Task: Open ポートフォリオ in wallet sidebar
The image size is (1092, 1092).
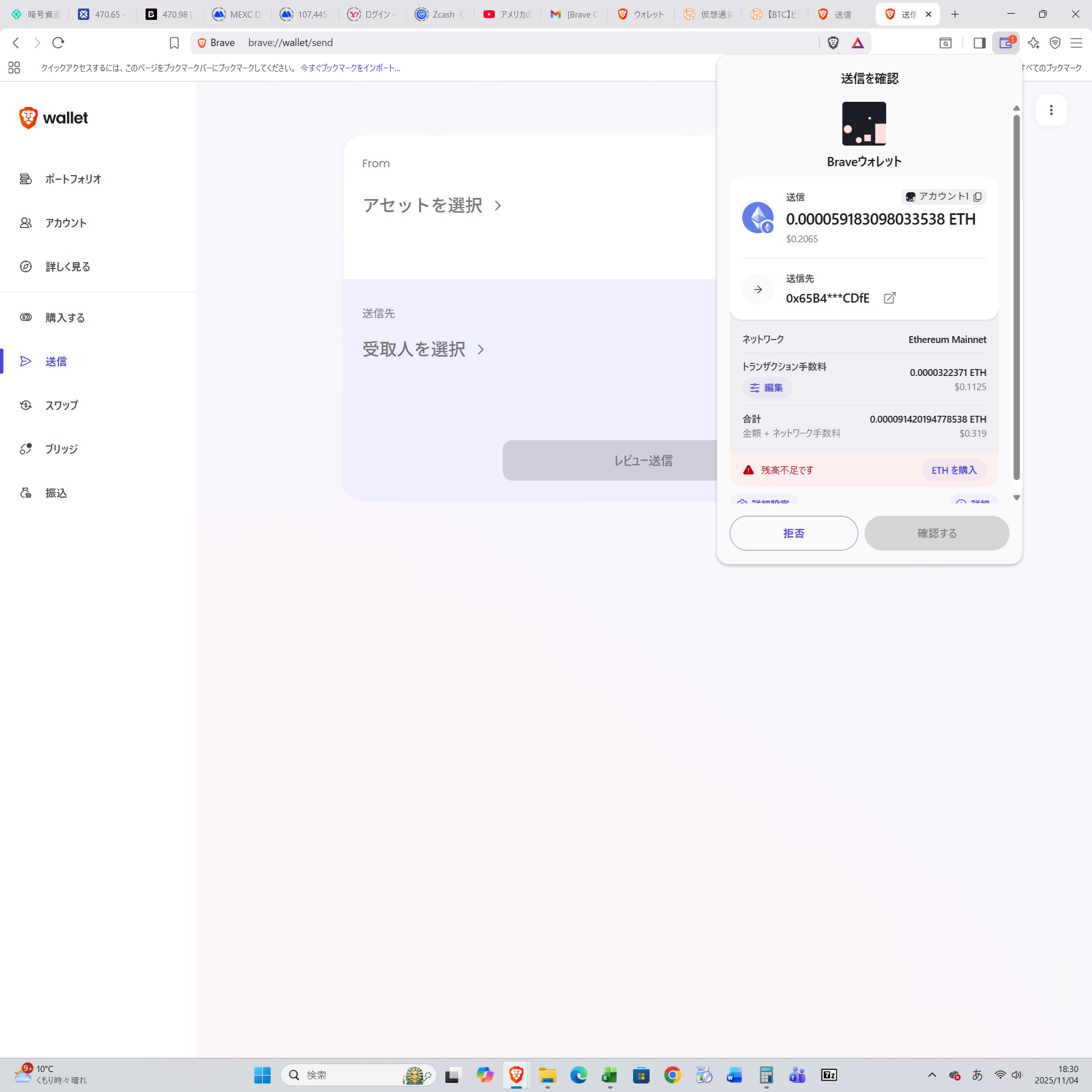Action: [x=73, y=179]
